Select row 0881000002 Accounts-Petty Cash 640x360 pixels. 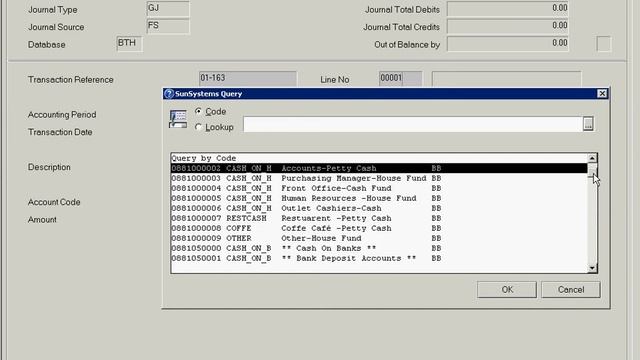coord(379,168)
